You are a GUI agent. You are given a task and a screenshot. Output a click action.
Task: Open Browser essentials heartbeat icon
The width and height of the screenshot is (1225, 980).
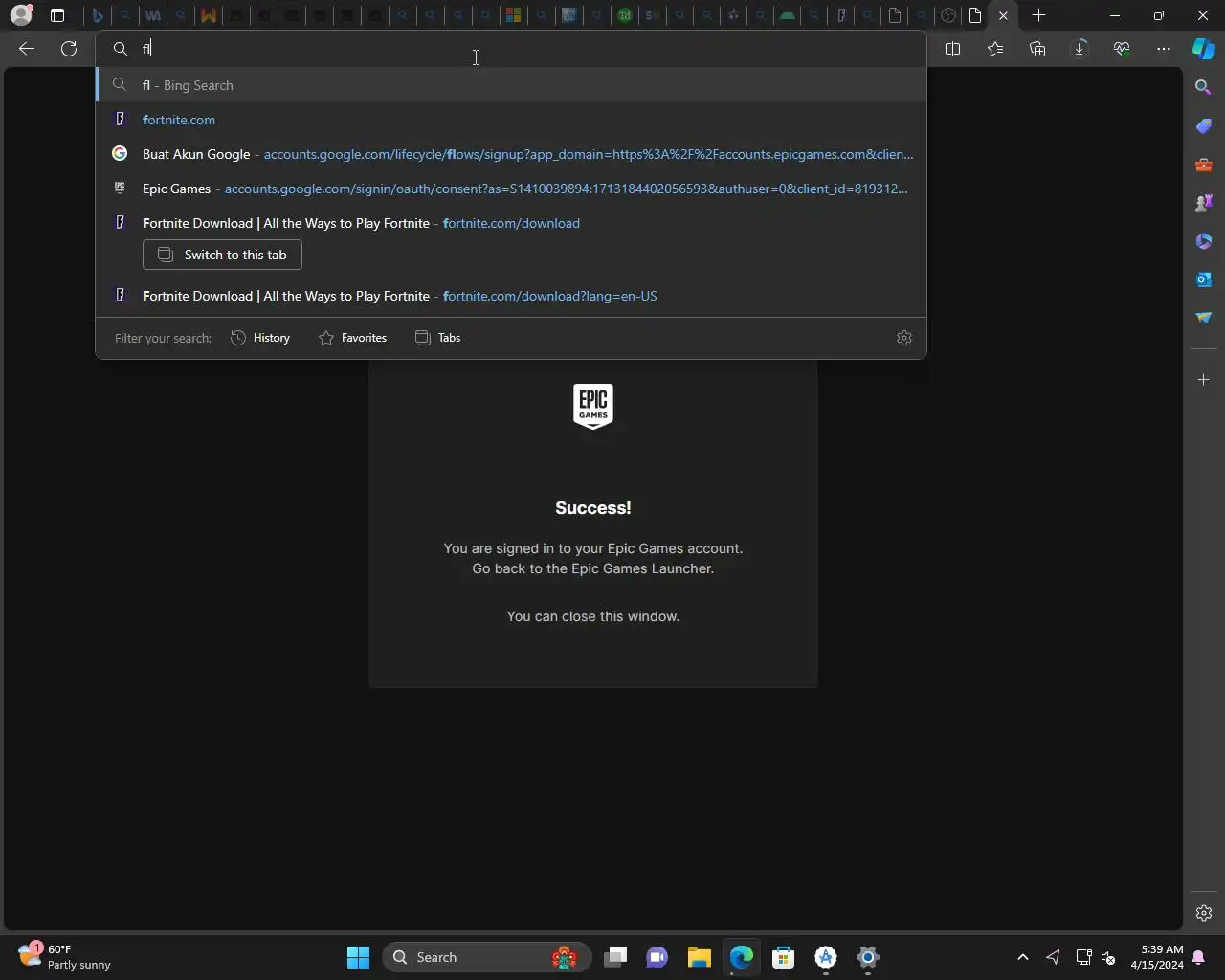pos(1122,49)
